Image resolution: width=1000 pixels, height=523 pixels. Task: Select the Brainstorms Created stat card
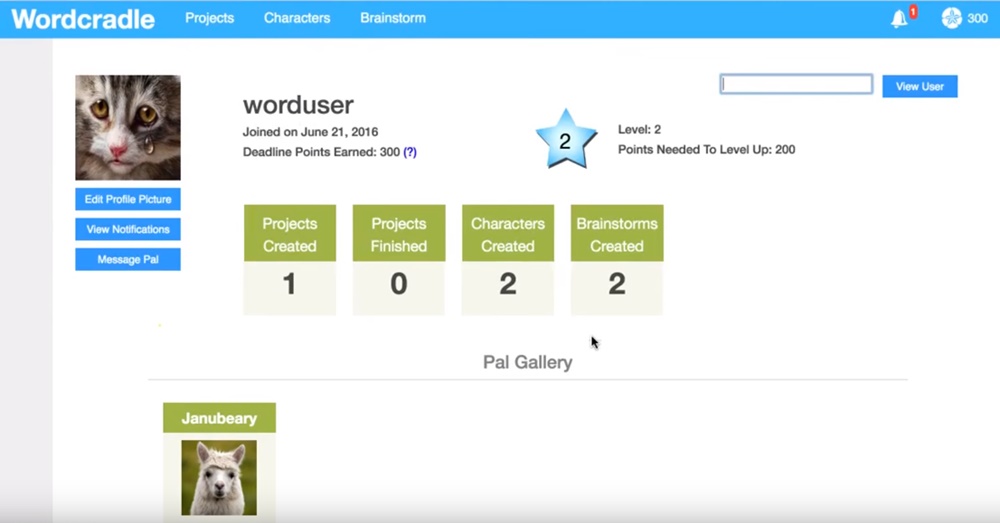click(x=617, y=260)
